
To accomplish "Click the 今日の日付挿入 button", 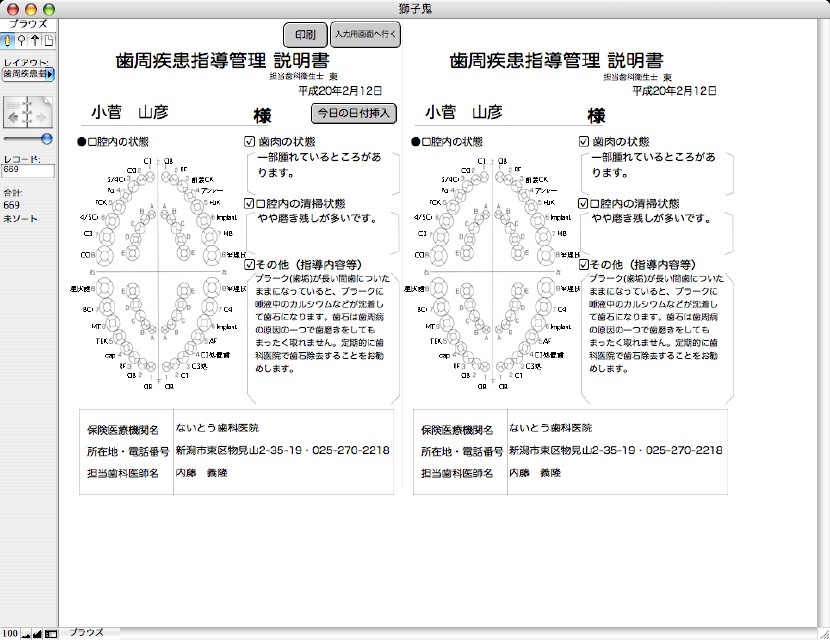I will point(354,113).
